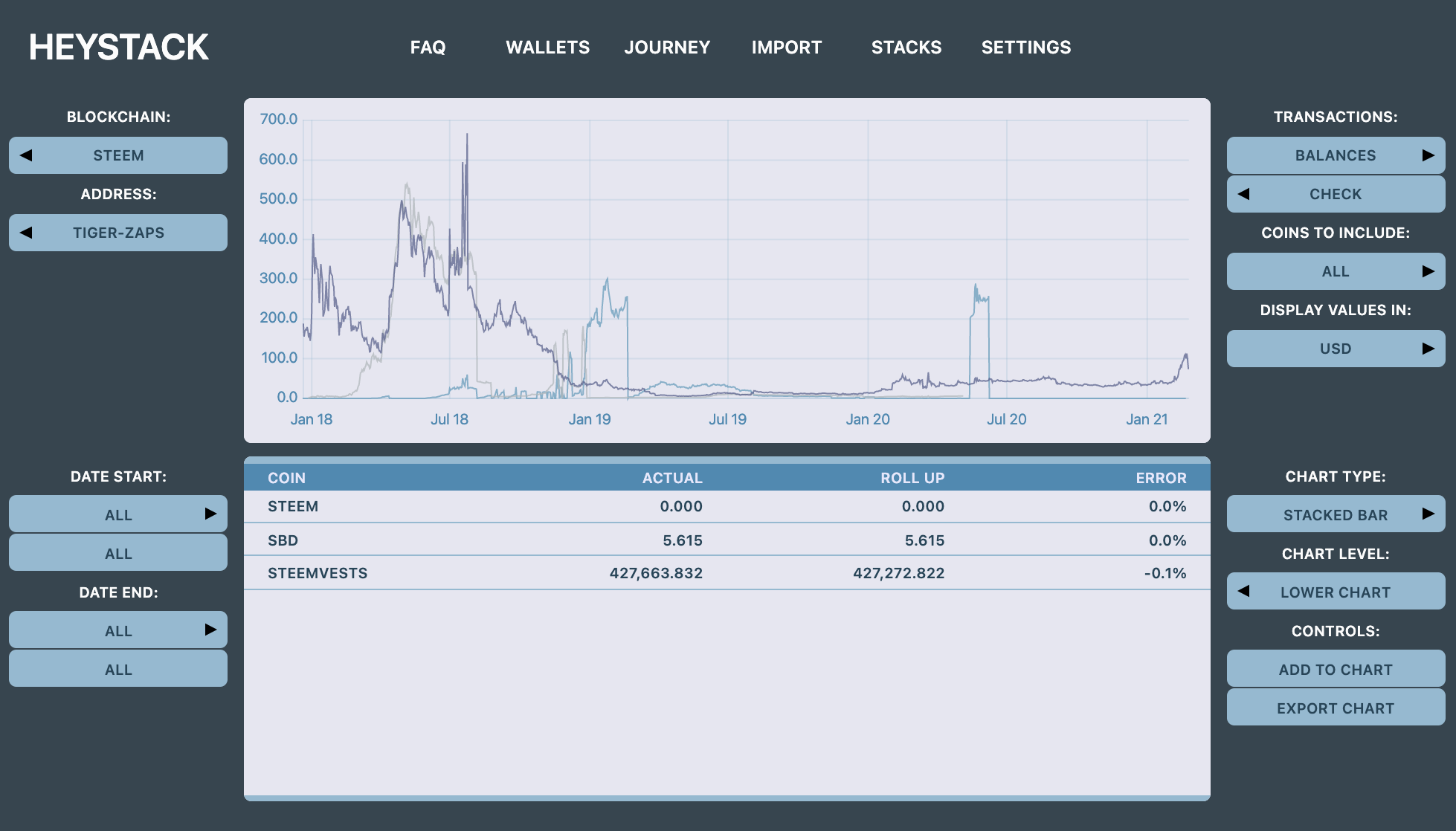
Task: Click second ALL button under Date Start
Action: (118, 552)
